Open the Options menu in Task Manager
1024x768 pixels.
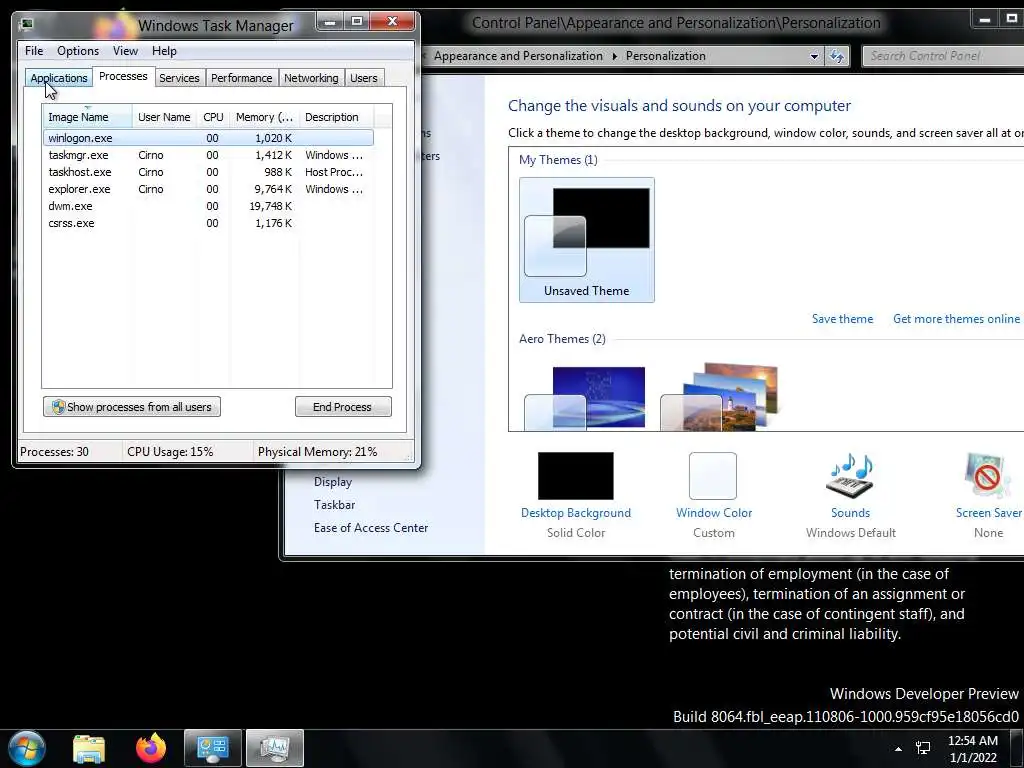point(78,51)
